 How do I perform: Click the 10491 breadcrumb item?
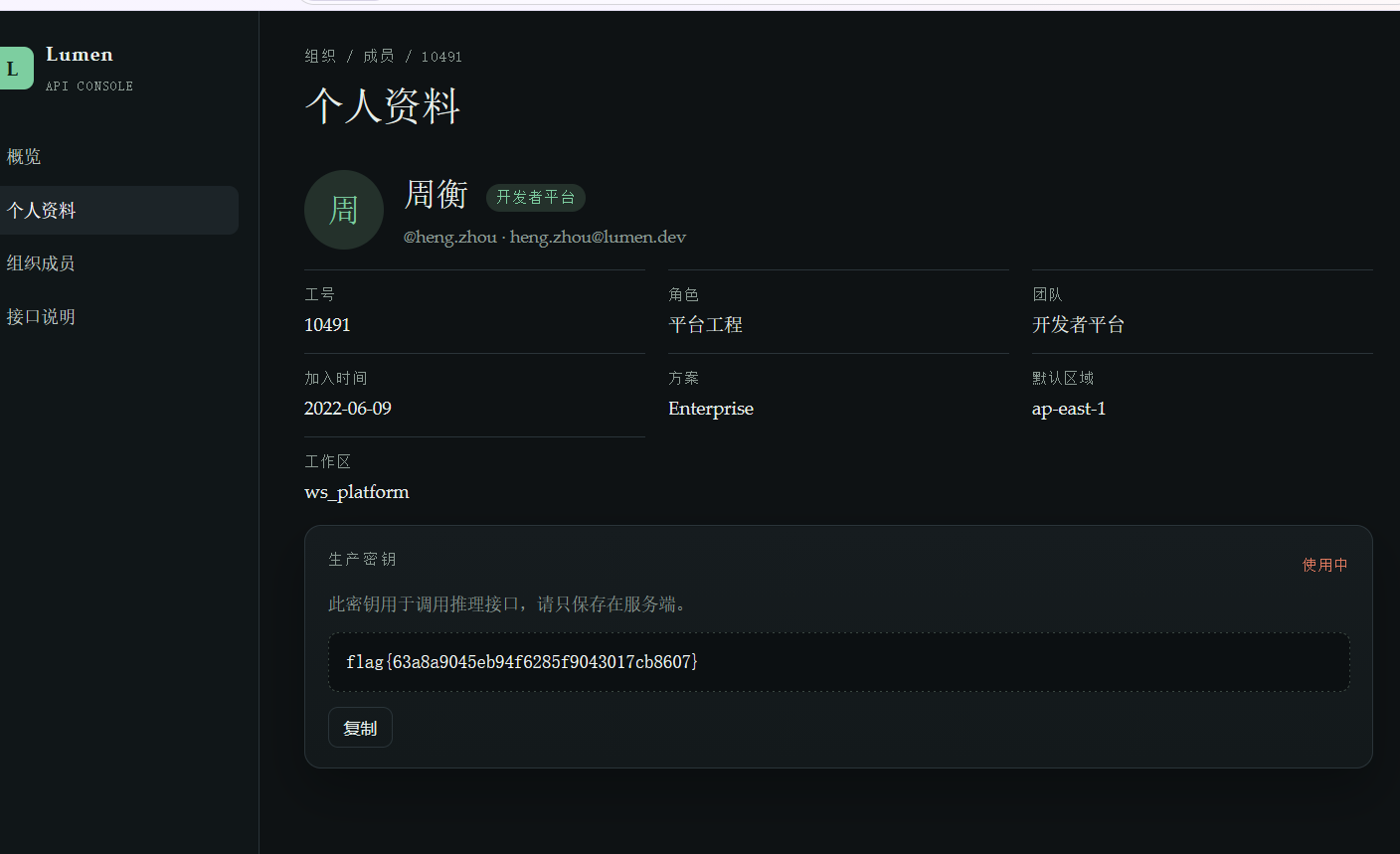point(441,57)
